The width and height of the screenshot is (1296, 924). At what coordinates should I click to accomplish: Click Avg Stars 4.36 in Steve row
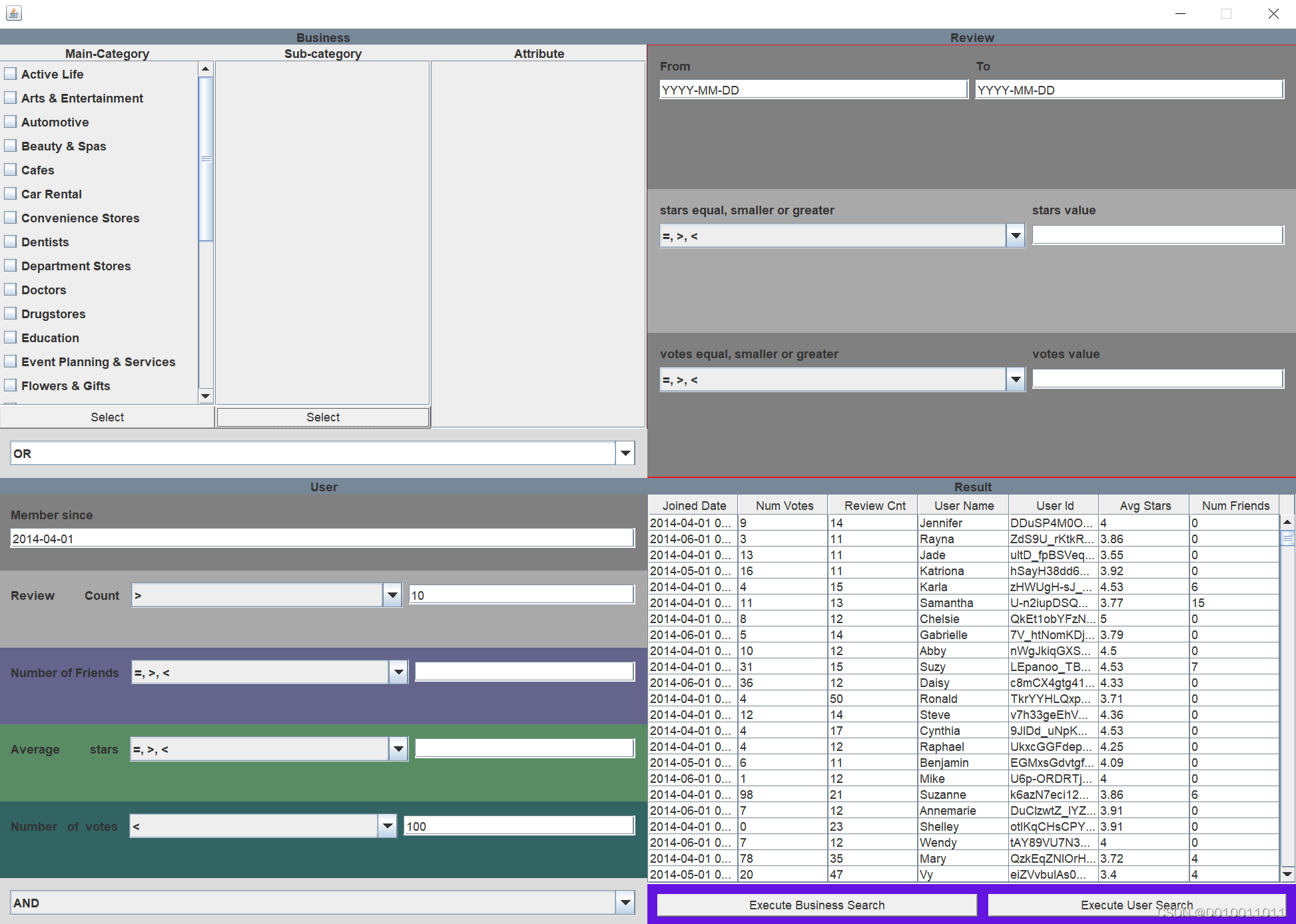click(x=1144, y=714)
